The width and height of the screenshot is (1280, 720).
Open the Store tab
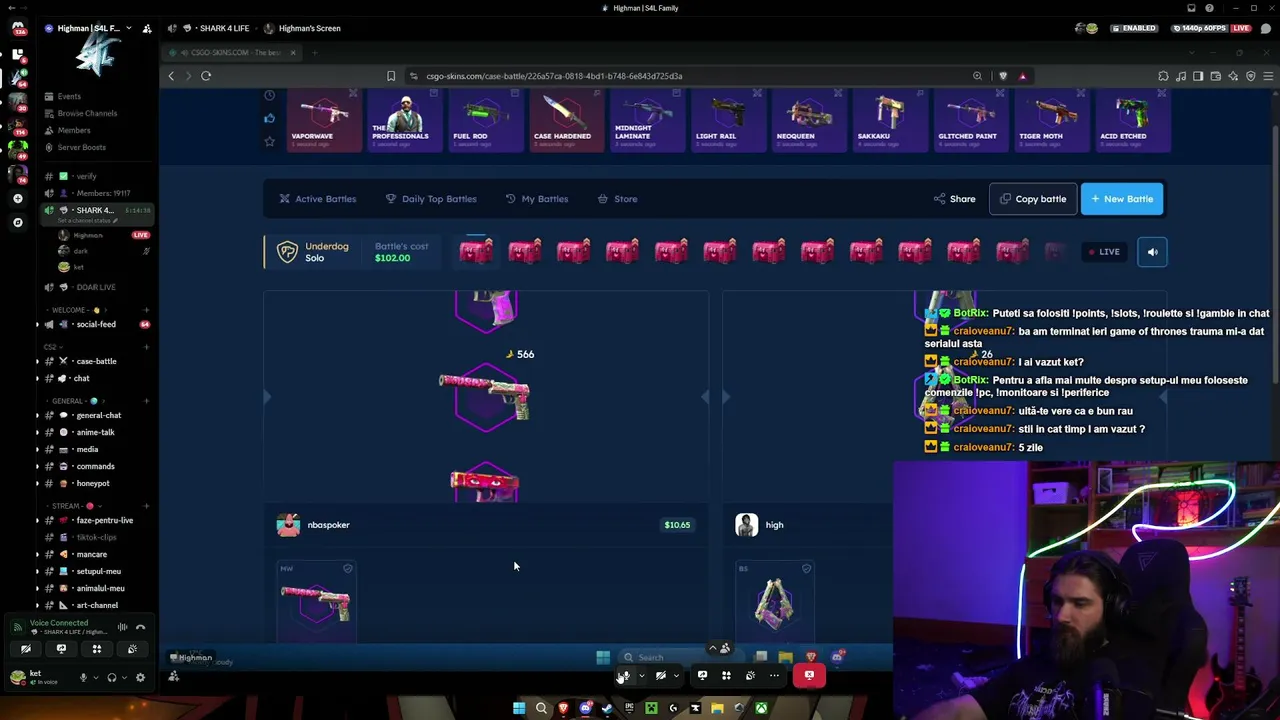617,199
